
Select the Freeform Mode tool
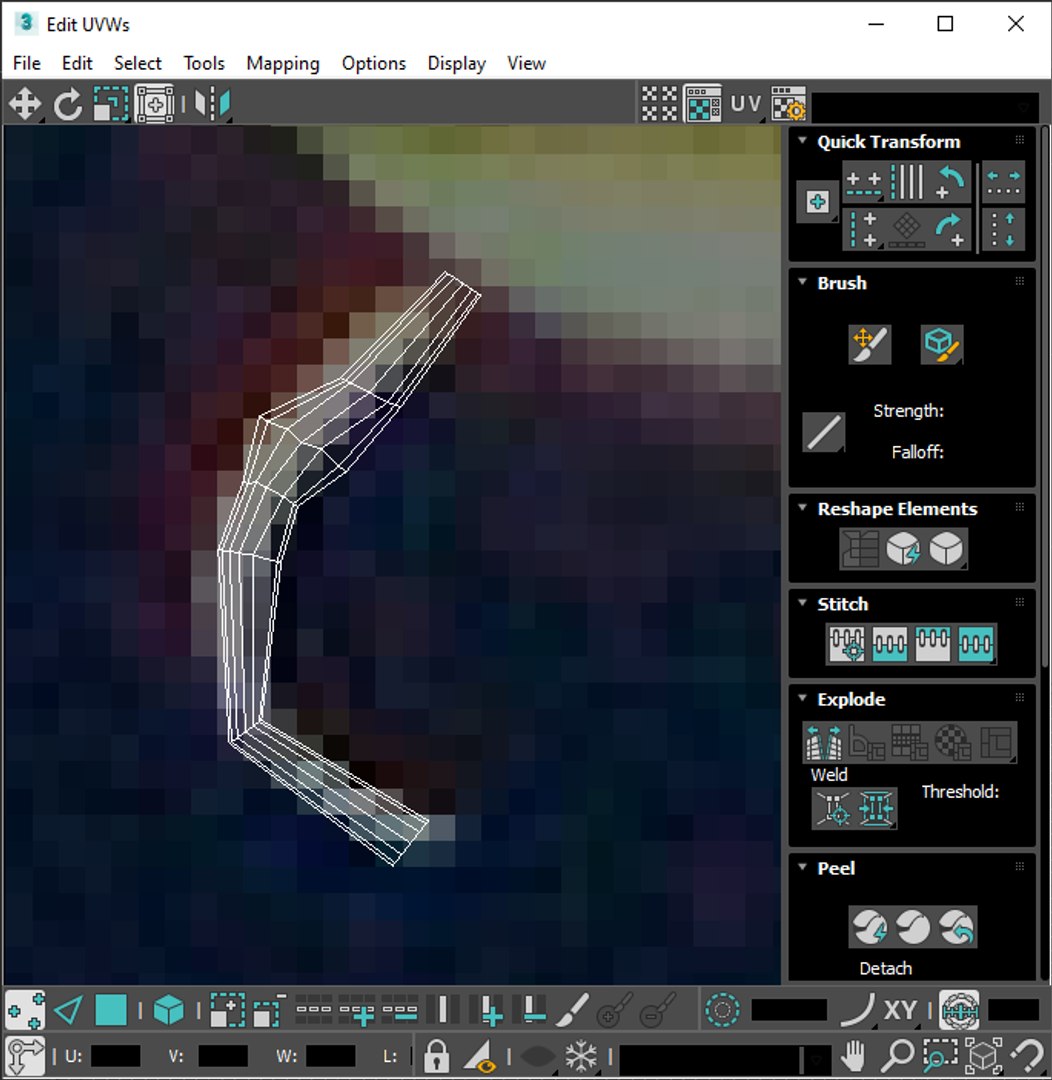[154, 104]
